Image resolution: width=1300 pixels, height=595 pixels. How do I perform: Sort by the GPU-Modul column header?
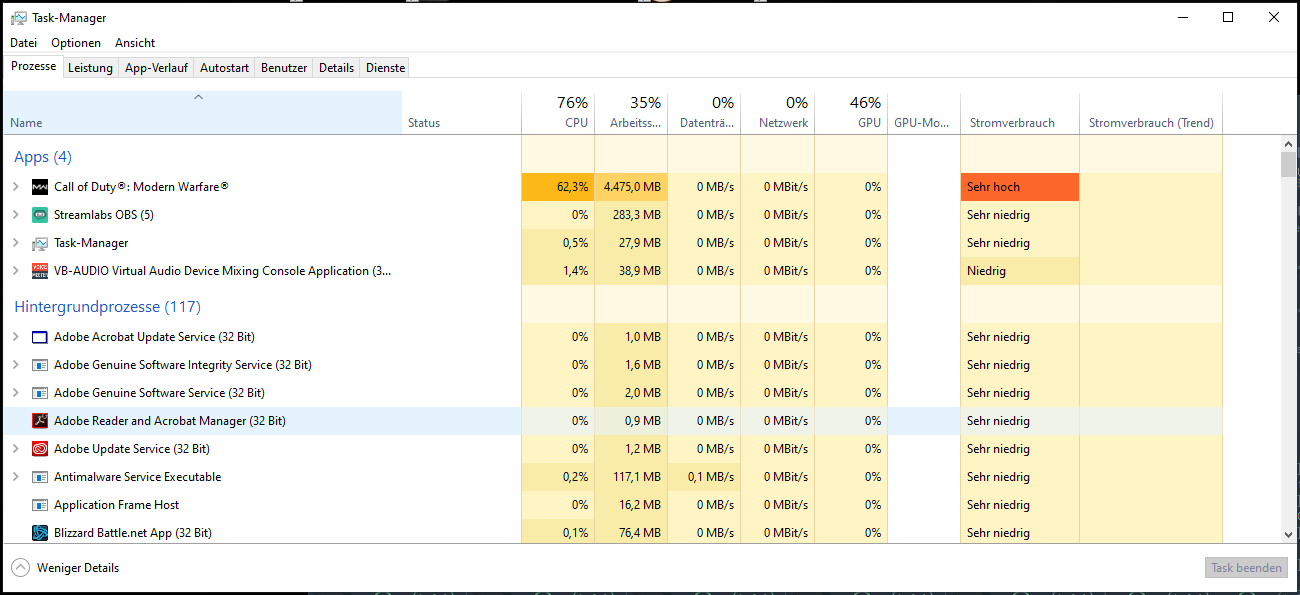(x=924, y=112)
